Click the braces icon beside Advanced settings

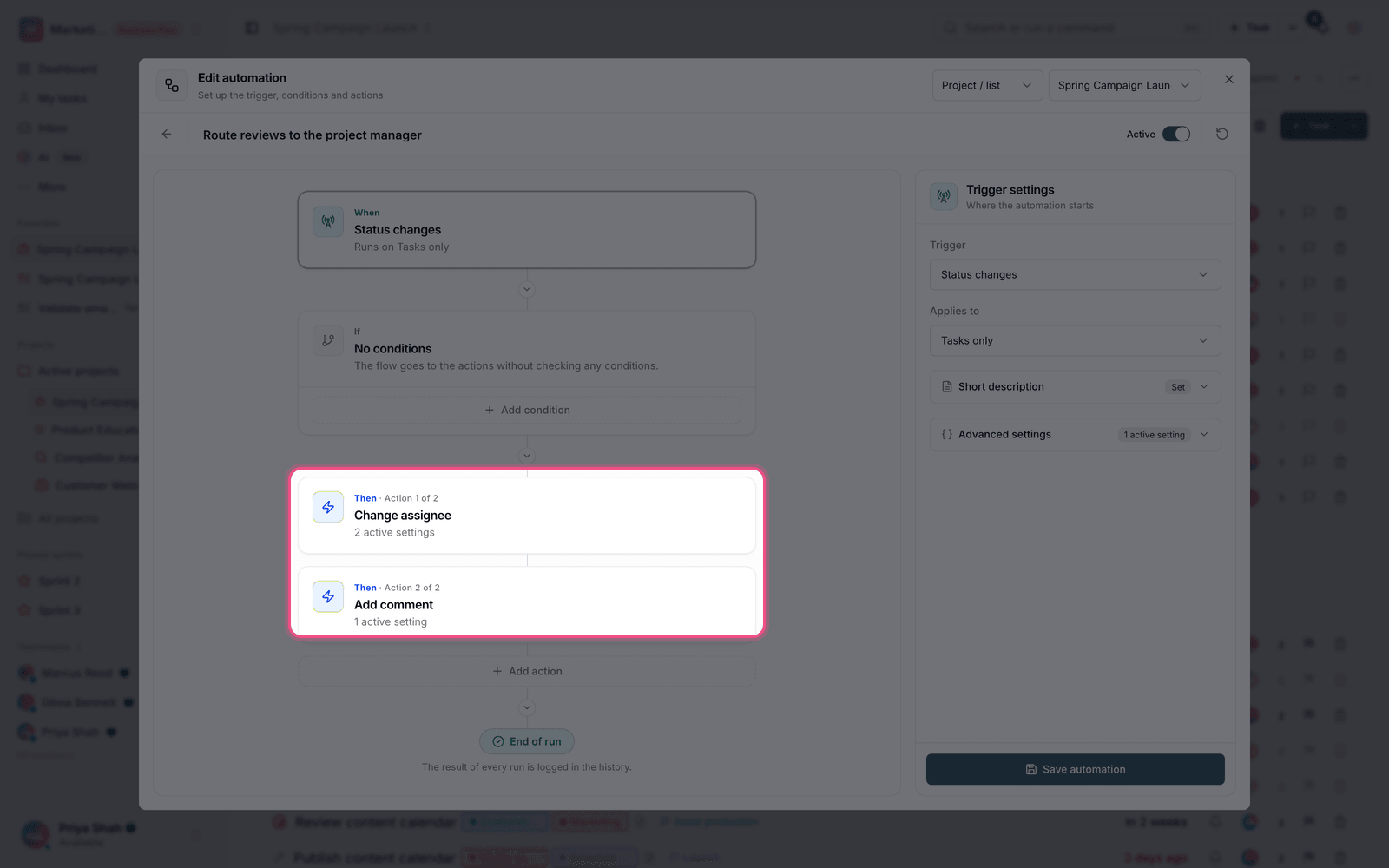947,435
